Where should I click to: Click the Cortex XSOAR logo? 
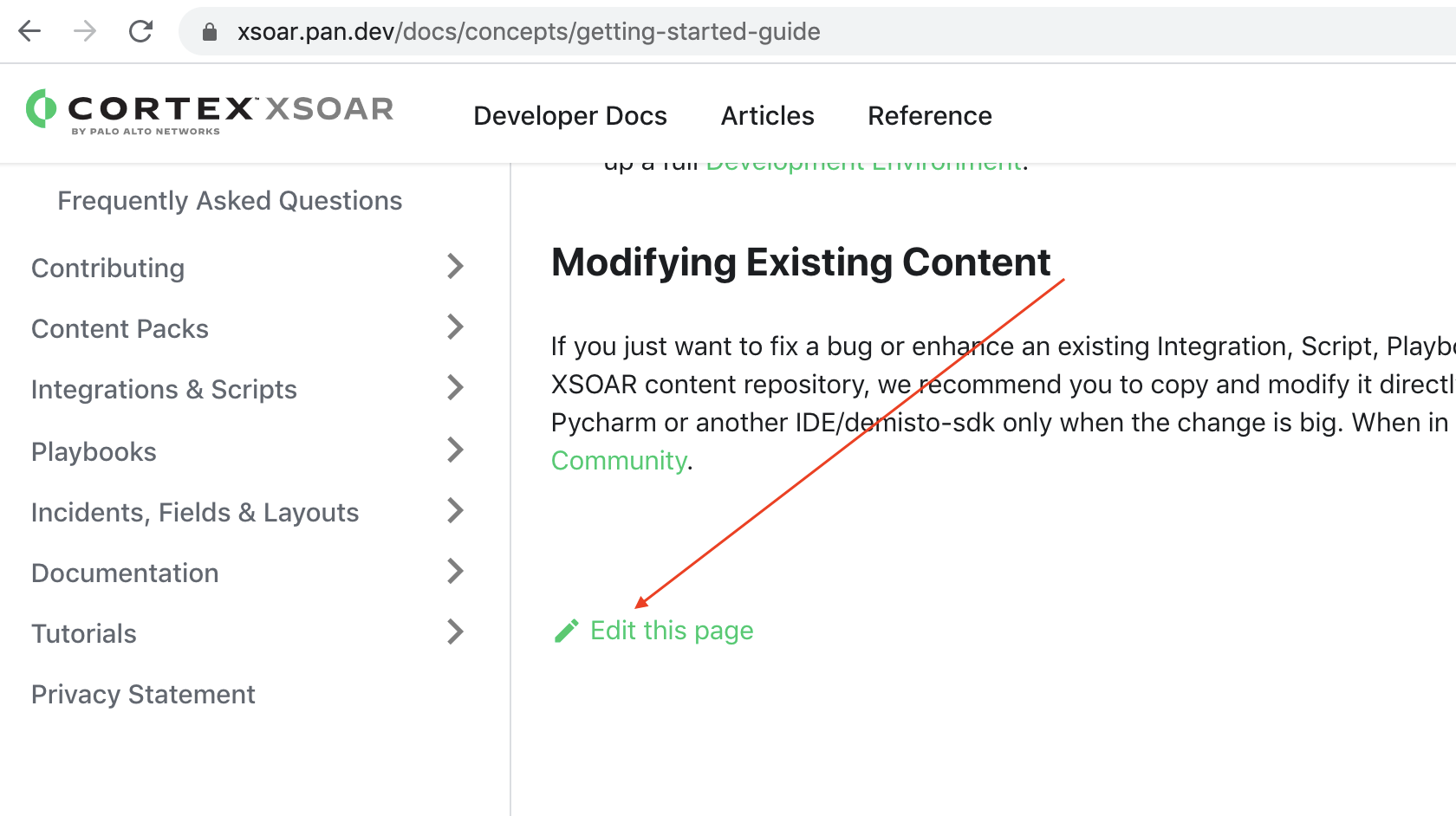pos(210,112)
